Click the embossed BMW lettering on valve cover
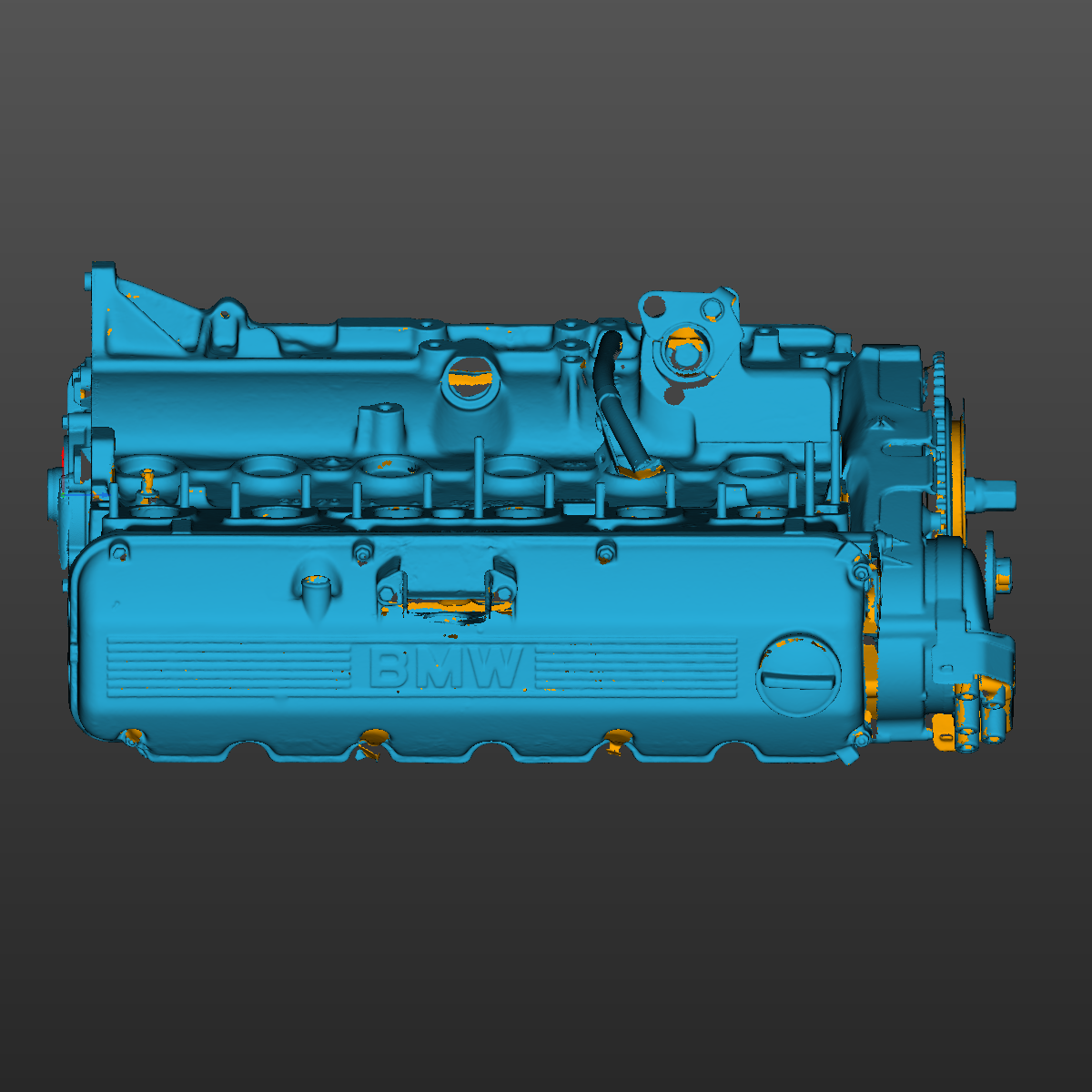 click(447, 669)
